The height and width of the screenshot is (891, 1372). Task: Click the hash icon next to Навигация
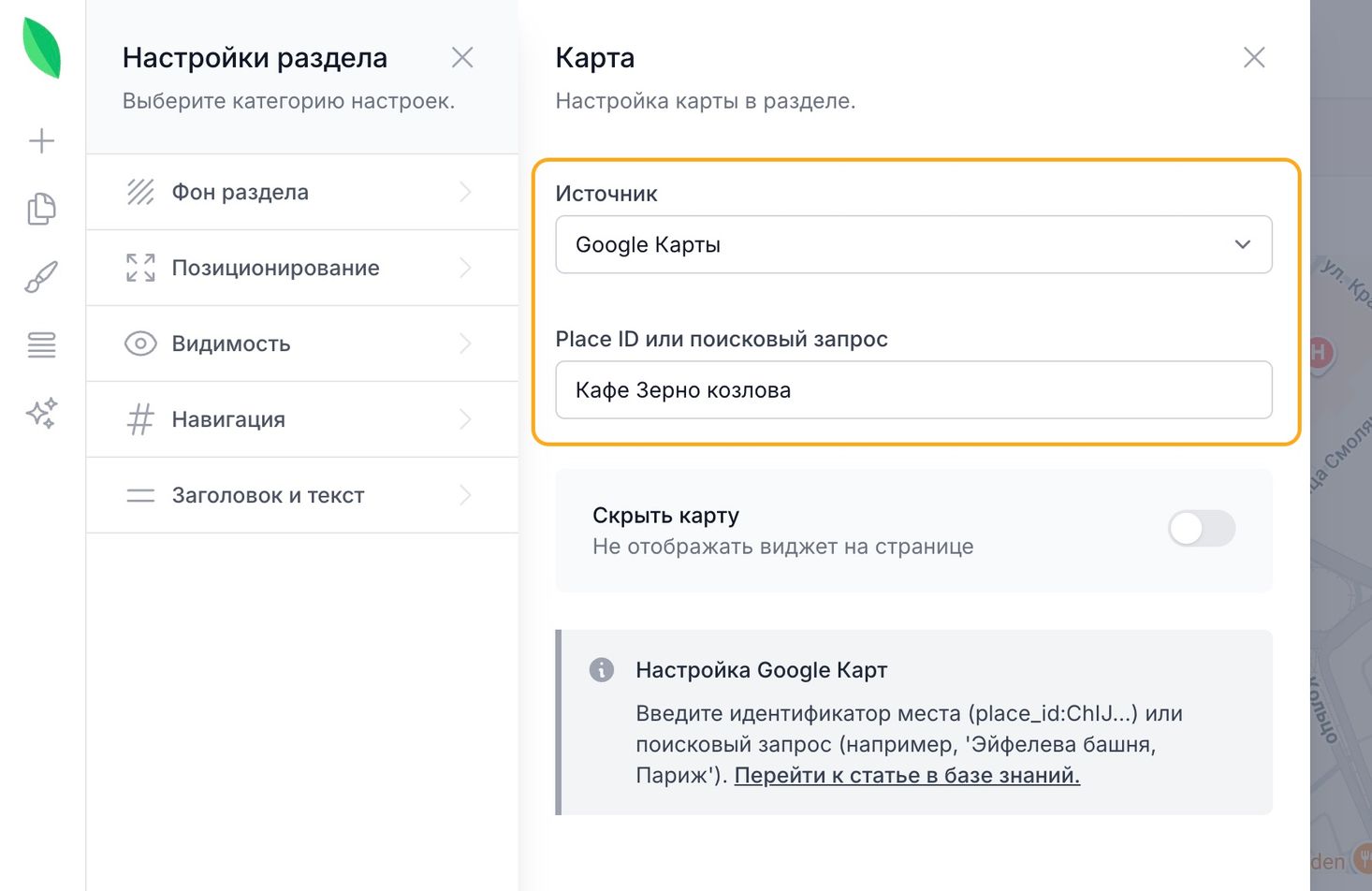[140, 419]
